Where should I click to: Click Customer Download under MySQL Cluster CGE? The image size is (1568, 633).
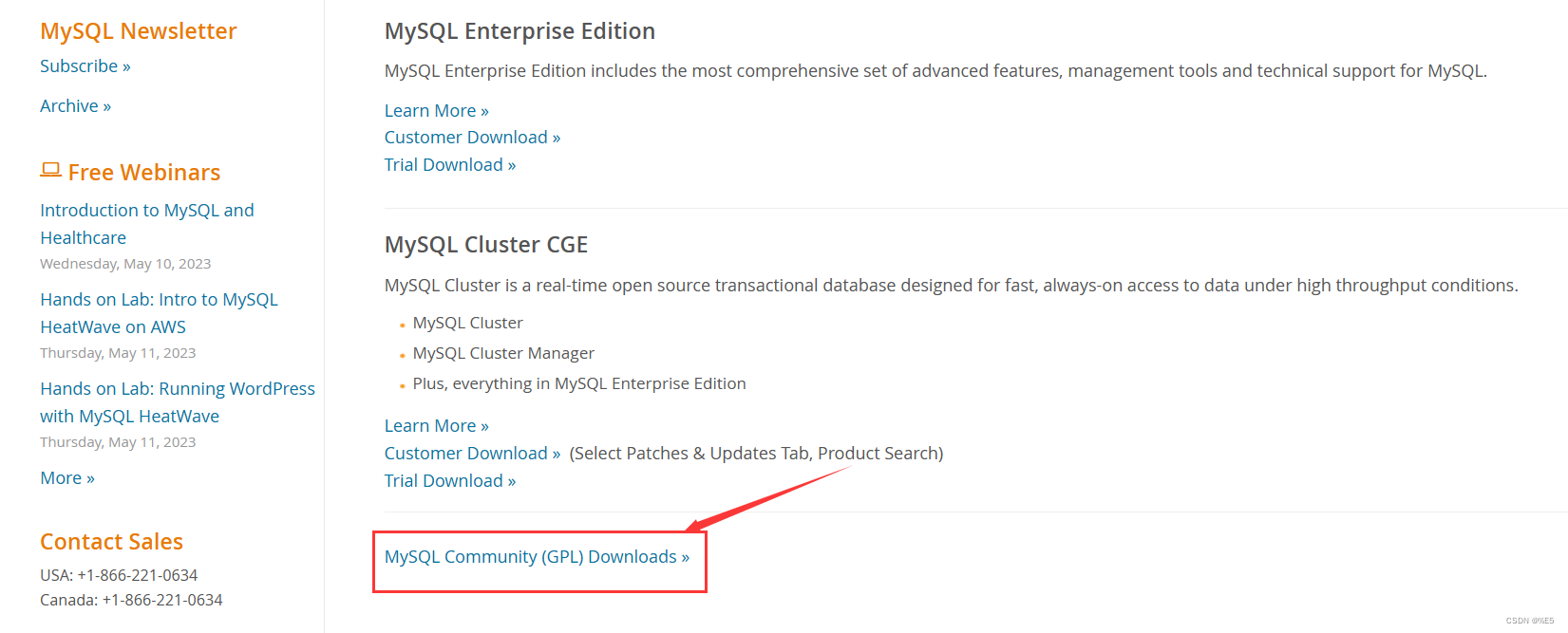pos(472,454)
